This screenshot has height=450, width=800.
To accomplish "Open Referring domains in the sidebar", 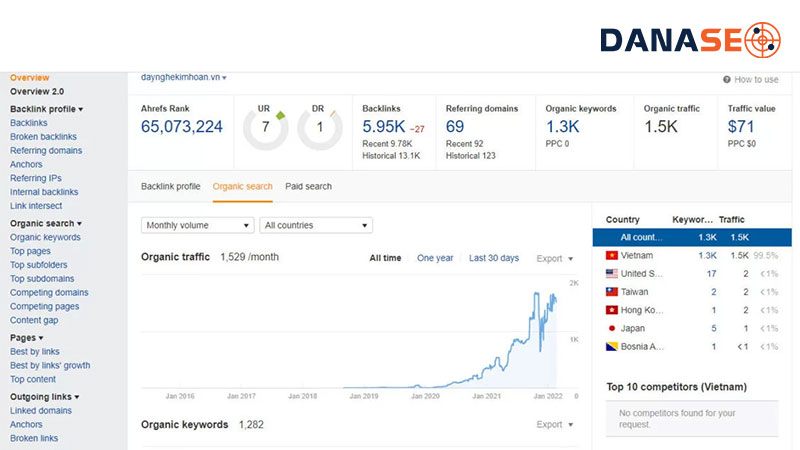I will pyautogui.click(x=46, y=151).
